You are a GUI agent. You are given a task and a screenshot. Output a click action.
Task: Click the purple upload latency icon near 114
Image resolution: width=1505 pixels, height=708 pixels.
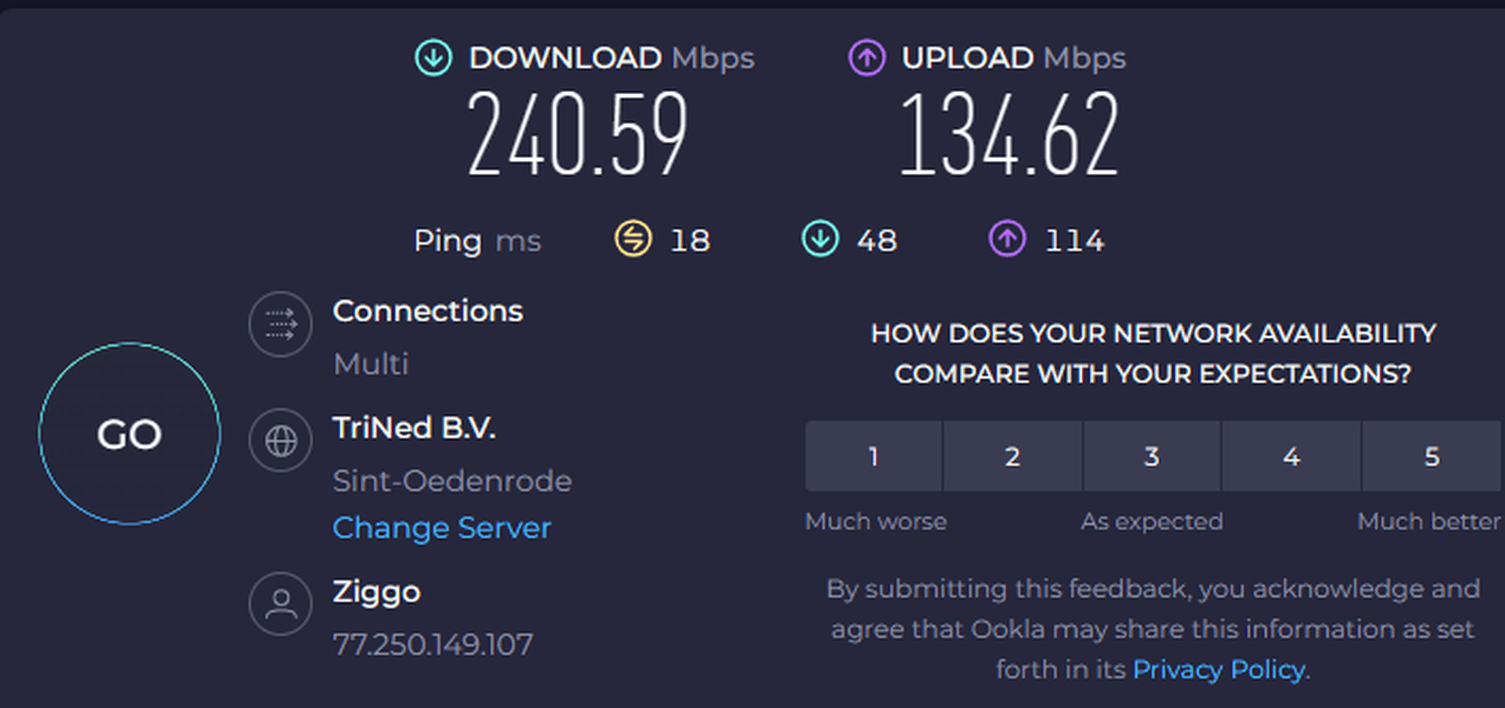click(1007, 239)
